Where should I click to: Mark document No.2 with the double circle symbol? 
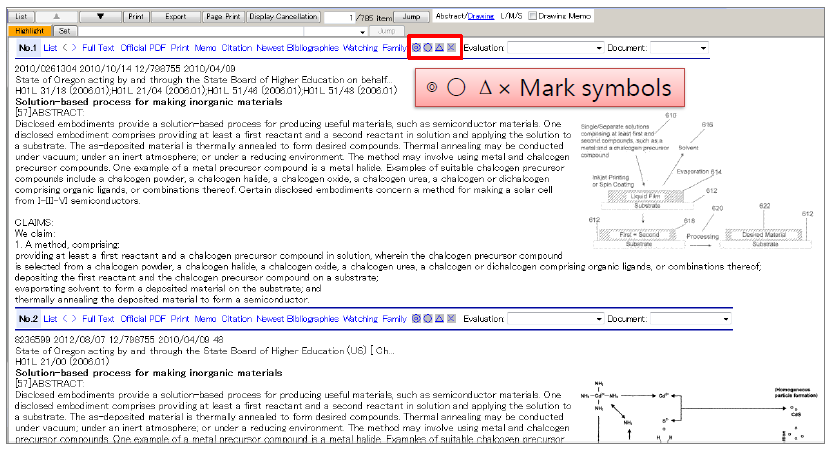point(416,318)
